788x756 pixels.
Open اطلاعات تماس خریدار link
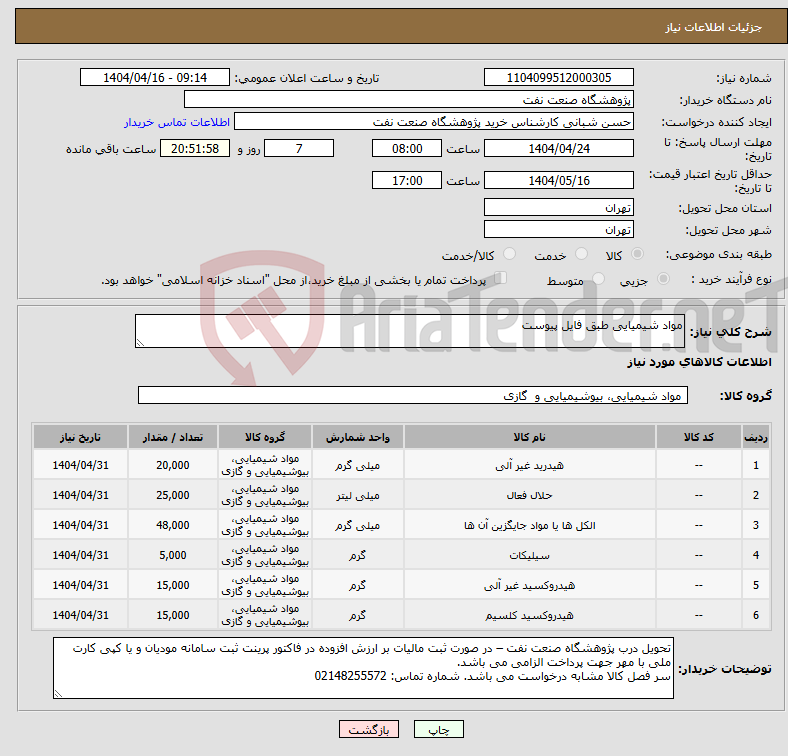tap(177, 122)
